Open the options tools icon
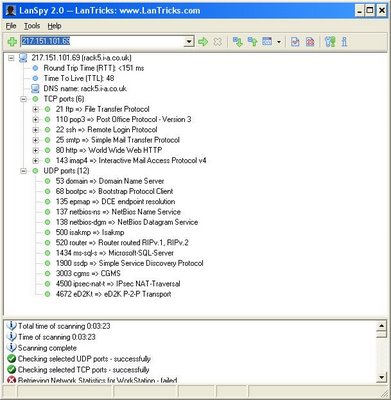The width and height of the screenshot is (391, 400). [330, 42]
